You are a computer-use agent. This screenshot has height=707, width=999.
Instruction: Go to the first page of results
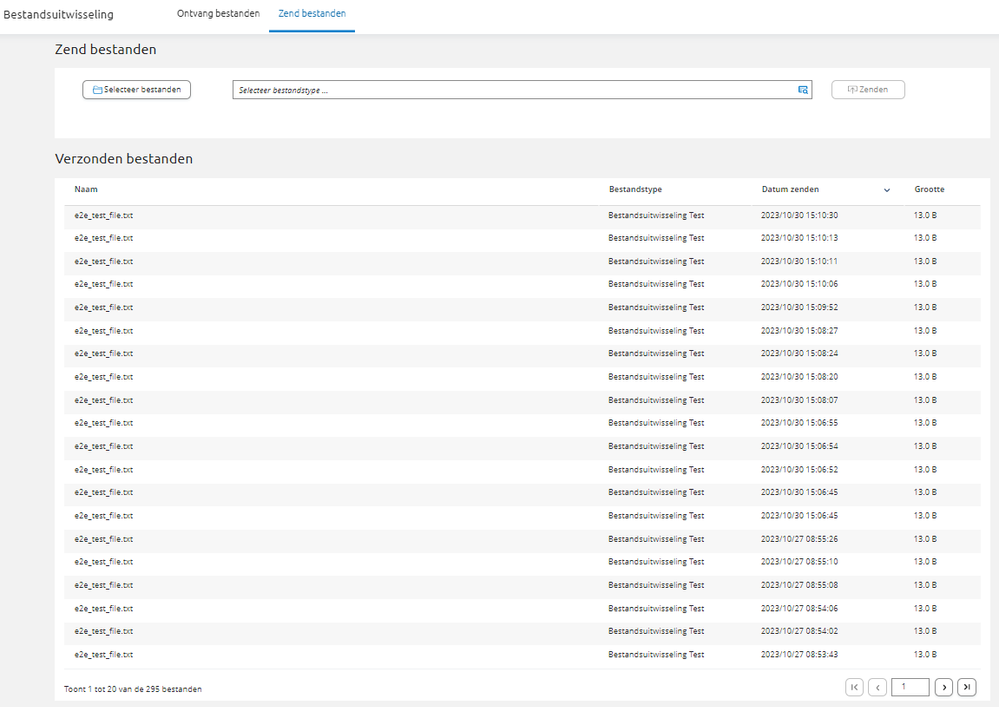coord(854,687)
